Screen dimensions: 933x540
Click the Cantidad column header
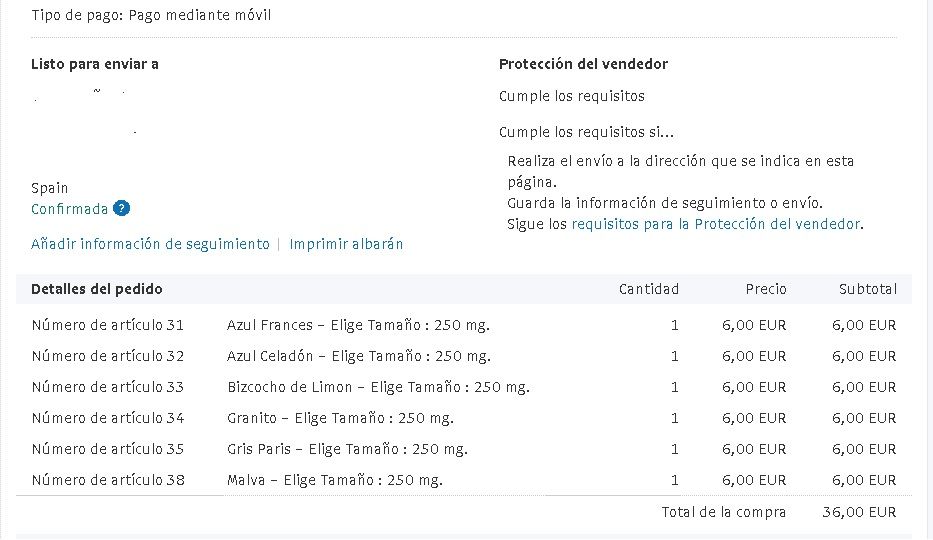pos(649,289)
